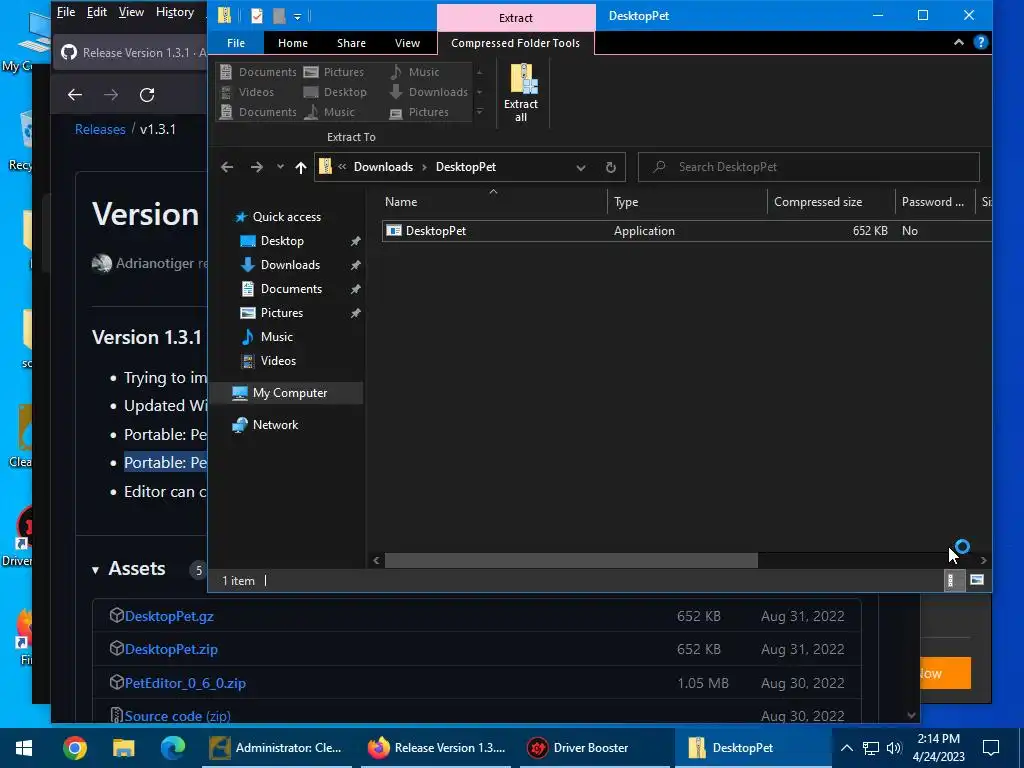Open Downloads in Quick access list
1024x768 pixels.
point(290,265)
